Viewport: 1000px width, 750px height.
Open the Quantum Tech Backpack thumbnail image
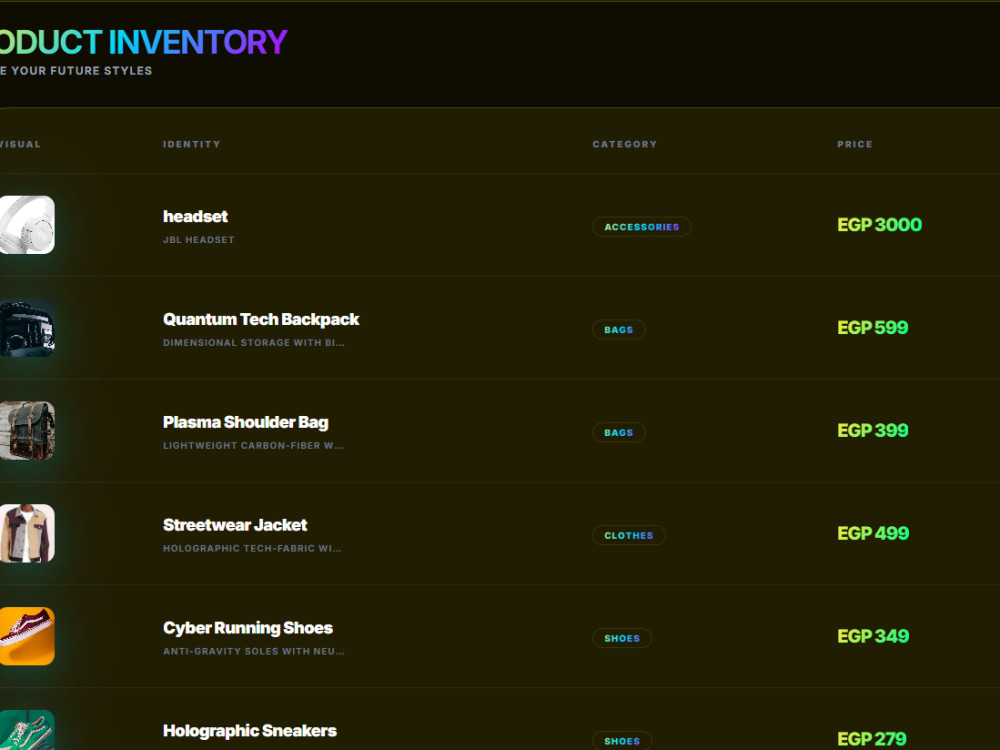pyautogui.click(x=27, y=327)
